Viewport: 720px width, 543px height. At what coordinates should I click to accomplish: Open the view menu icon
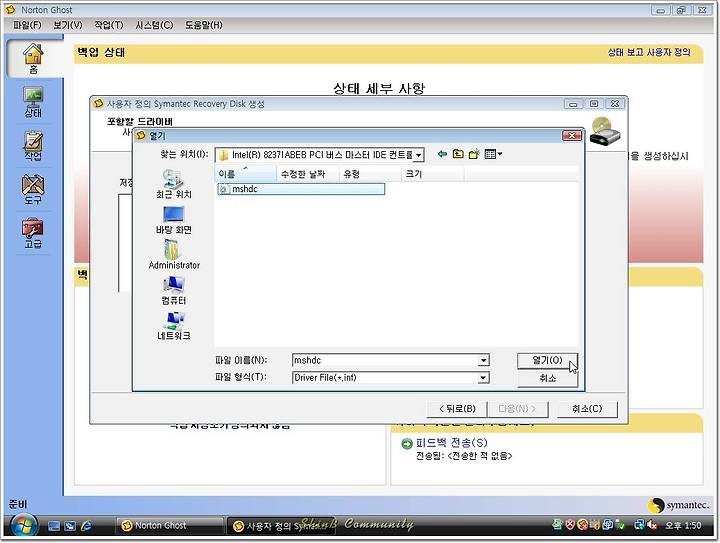tap(493, 154)
